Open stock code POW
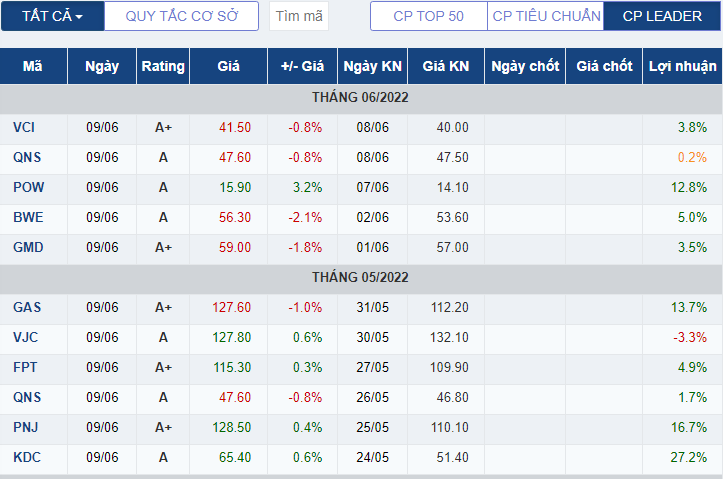The width and height of the screenshot is (723, 479). 29,188
